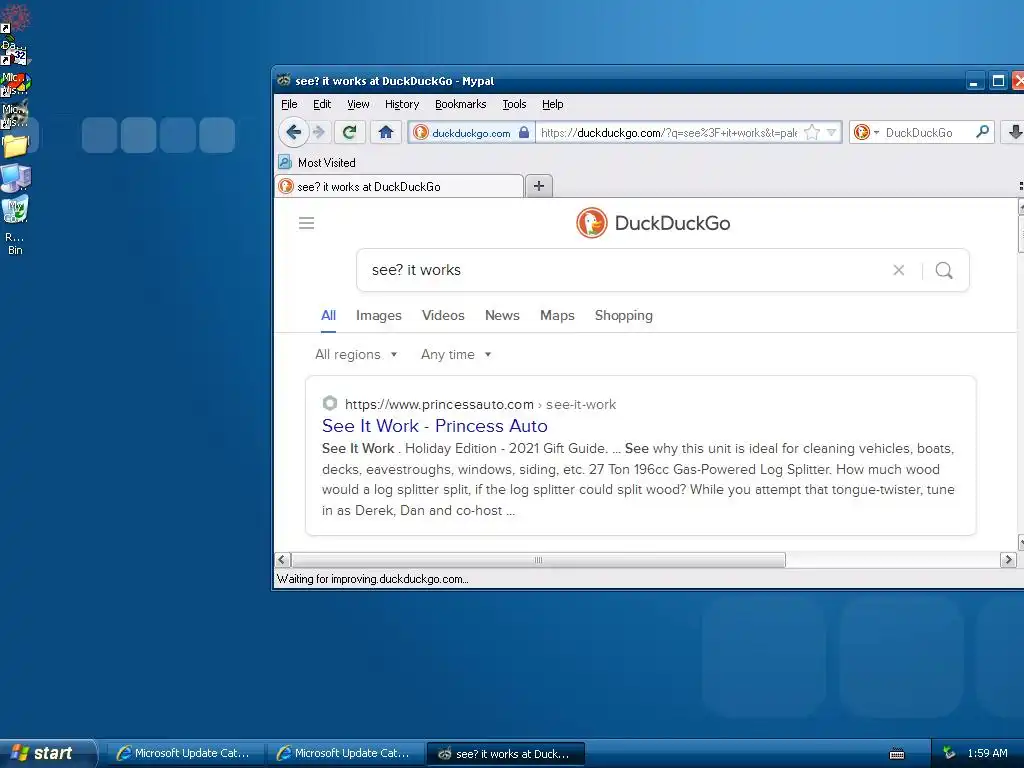Open the downloads arrow icon
Viewport: 1024px width, 768px height.
(x=1015, y=133)
